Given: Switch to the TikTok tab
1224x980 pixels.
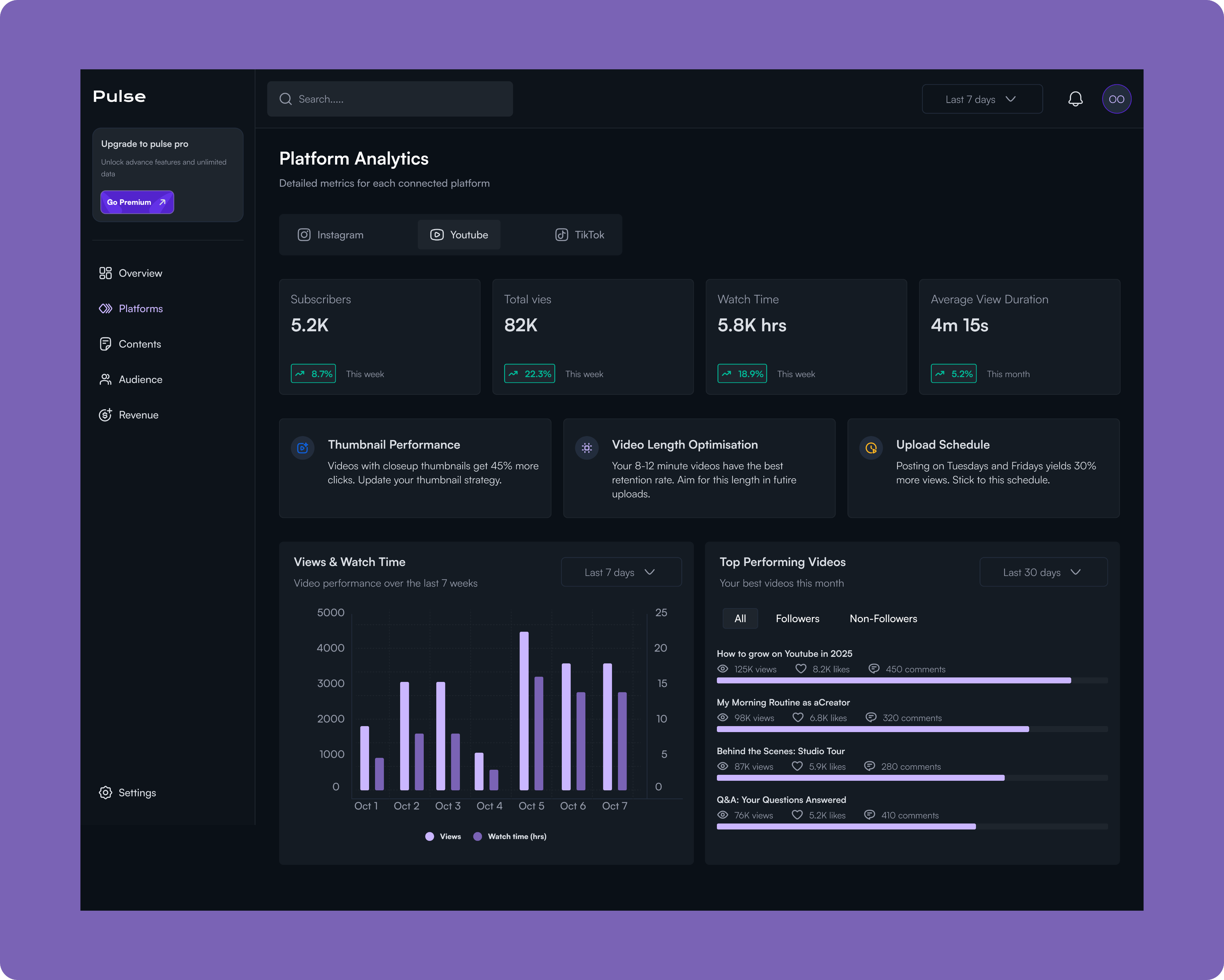Looking at the screenshot, I should point(580,235).
